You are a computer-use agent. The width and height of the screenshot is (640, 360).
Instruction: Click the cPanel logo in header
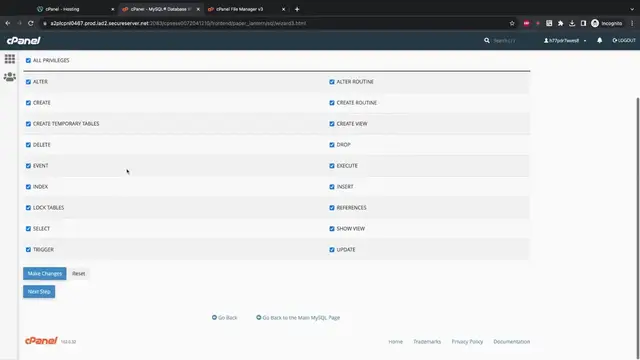pyautogui.click(x=24, y=40)
